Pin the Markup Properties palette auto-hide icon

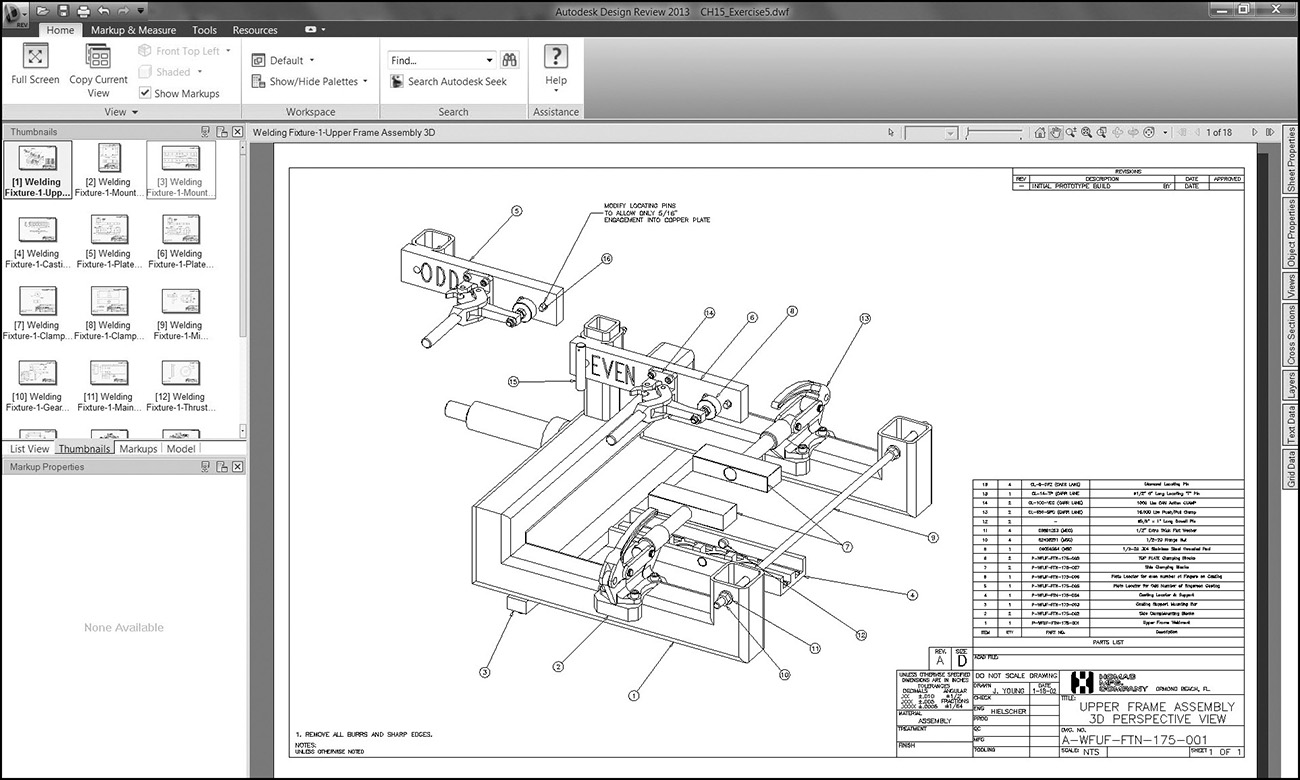(206, 467)
